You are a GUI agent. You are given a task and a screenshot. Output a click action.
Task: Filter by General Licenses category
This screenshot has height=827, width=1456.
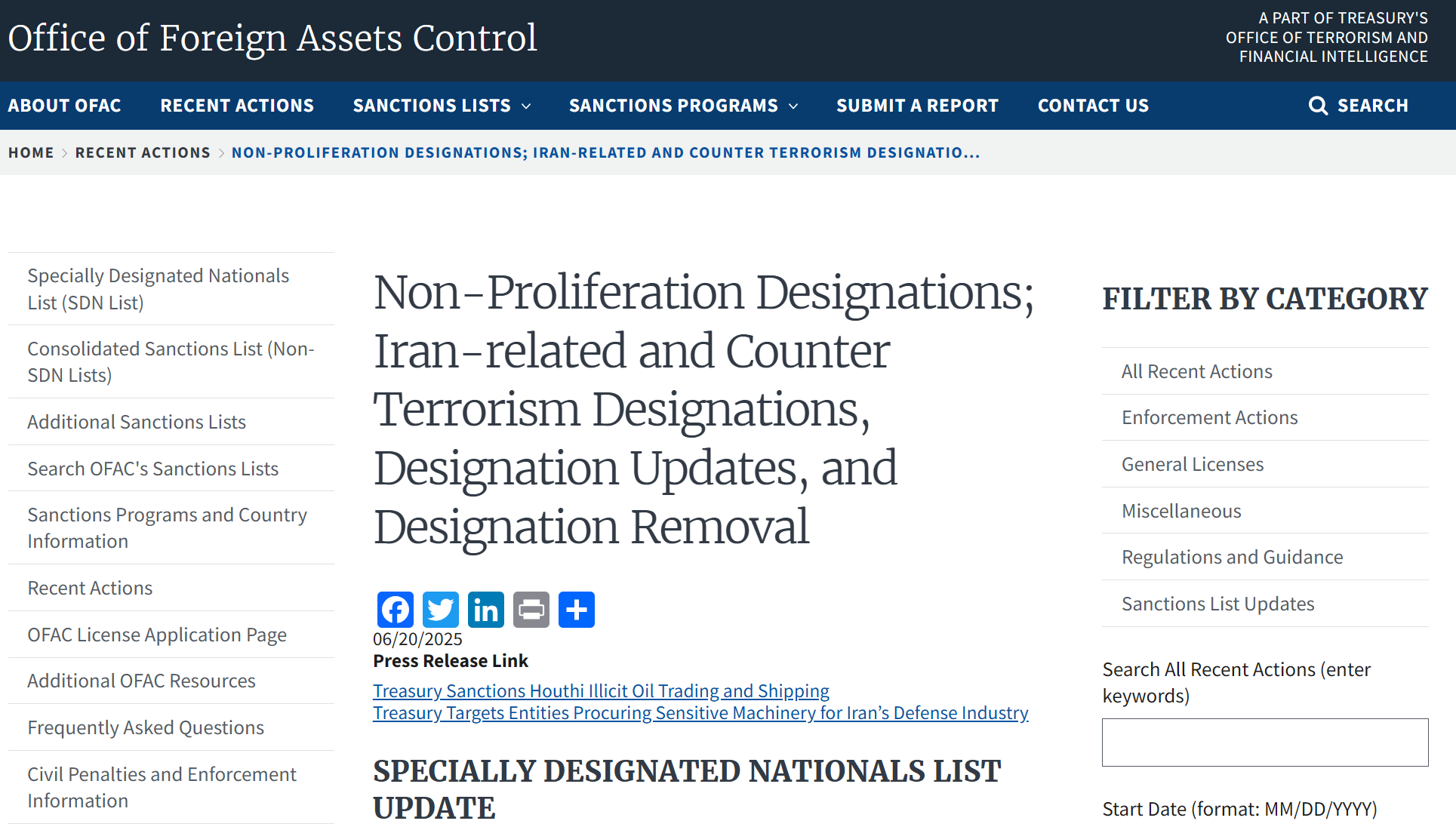[1193, 465]
